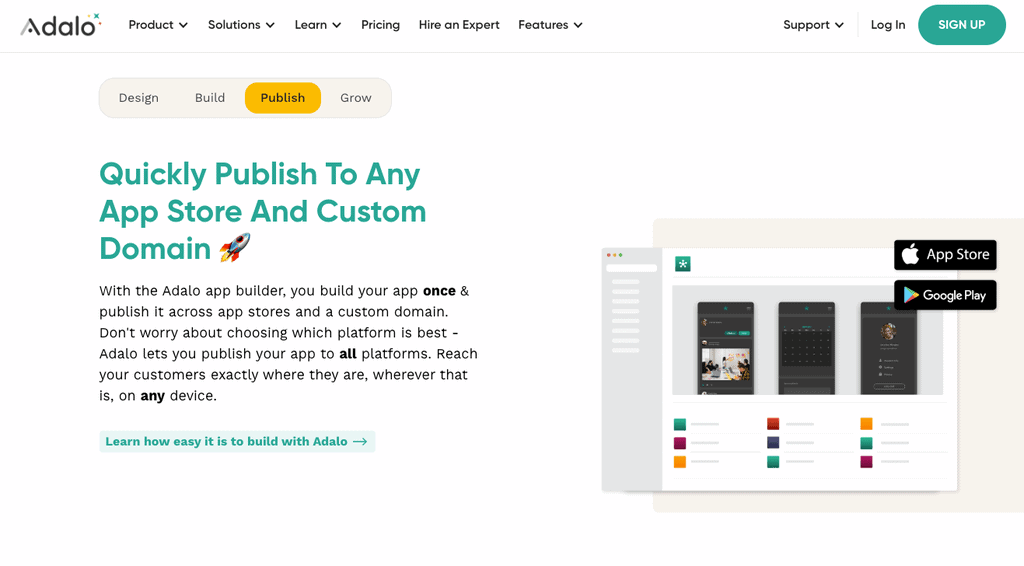Screen dimensions: 1024x566
Task: Click the middle phone preview with calendar
Action: click(x=807, y=348)
